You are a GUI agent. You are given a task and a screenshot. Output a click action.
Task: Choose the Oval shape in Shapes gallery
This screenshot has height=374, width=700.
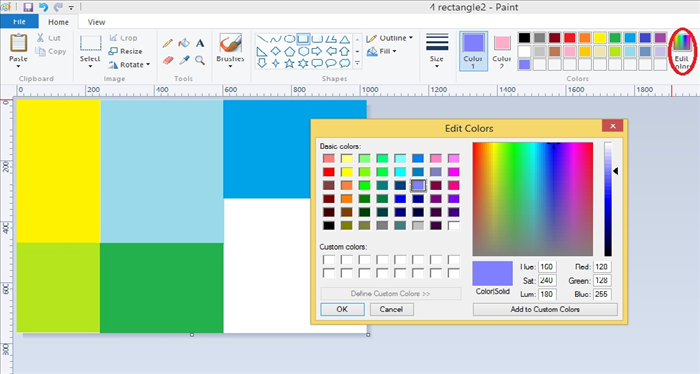[x=289, y=39]
